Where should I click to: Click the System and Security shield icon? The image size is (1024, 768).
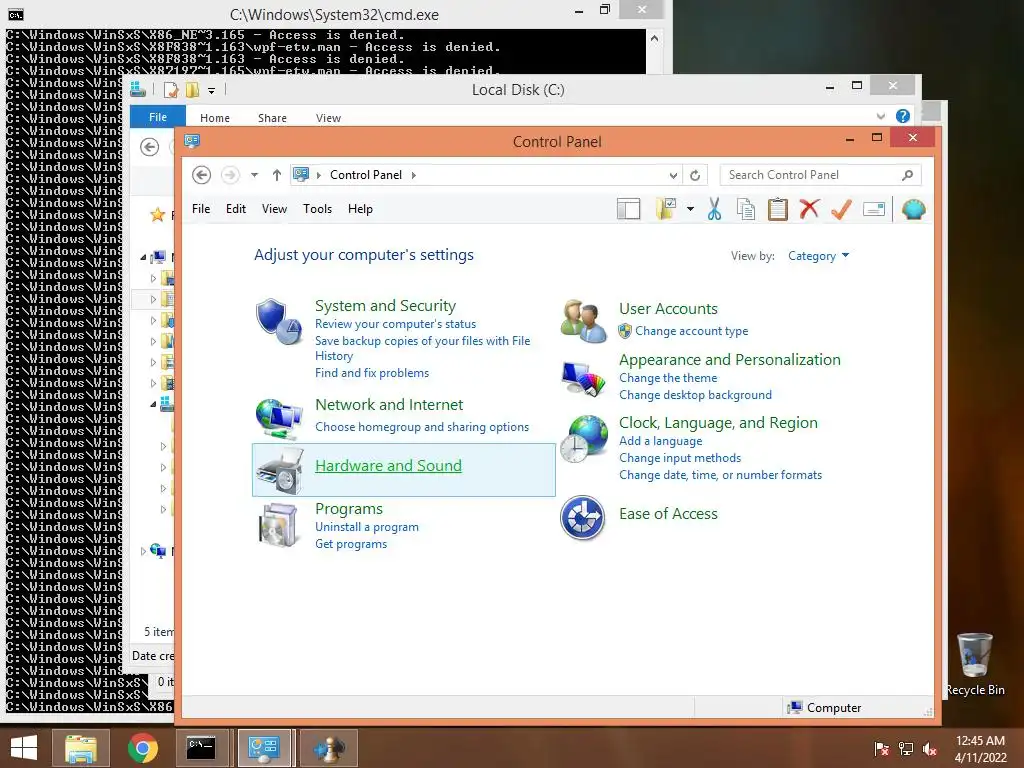coord(279,322)
